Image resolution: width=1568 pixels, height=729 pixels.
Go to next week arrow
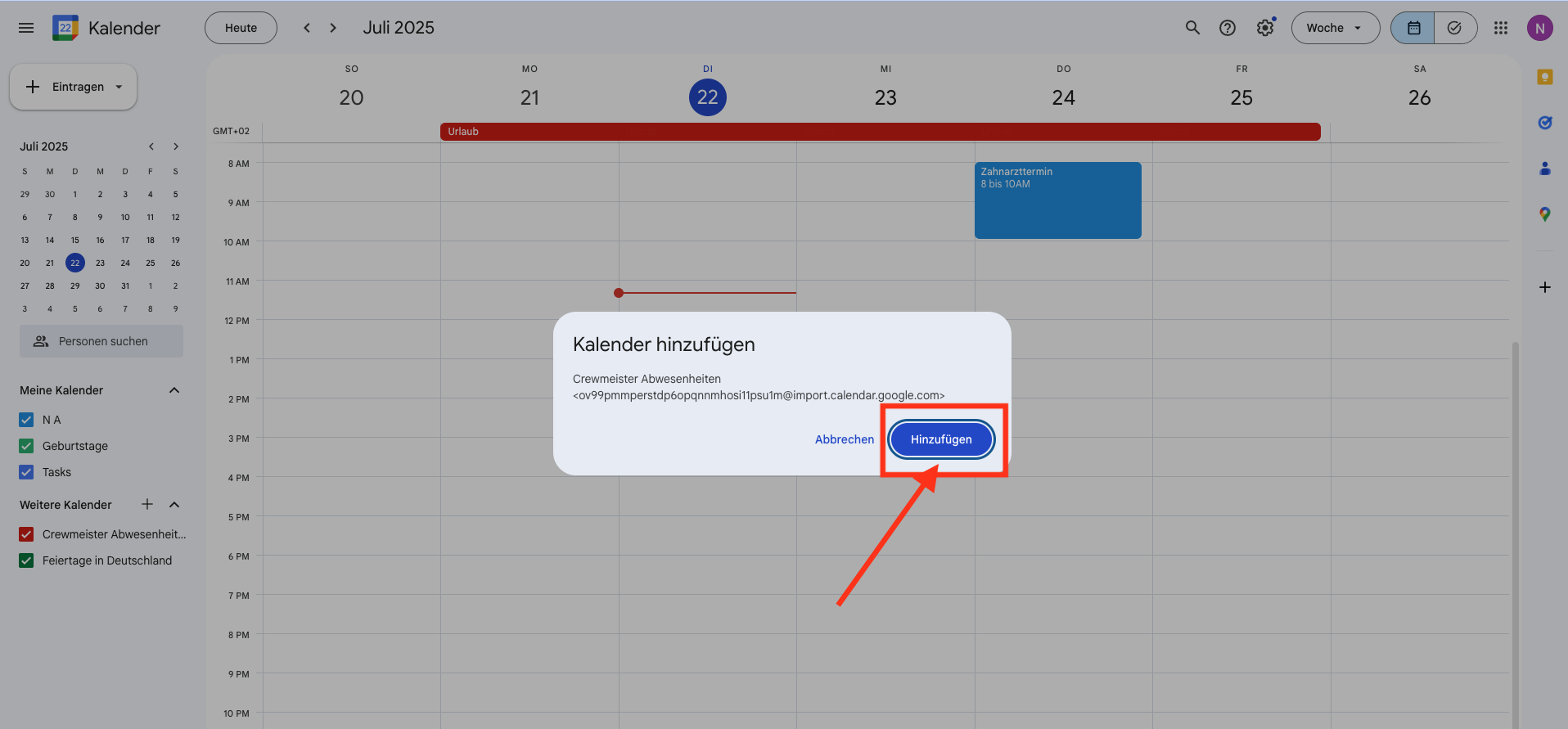(x=333, y=28)
